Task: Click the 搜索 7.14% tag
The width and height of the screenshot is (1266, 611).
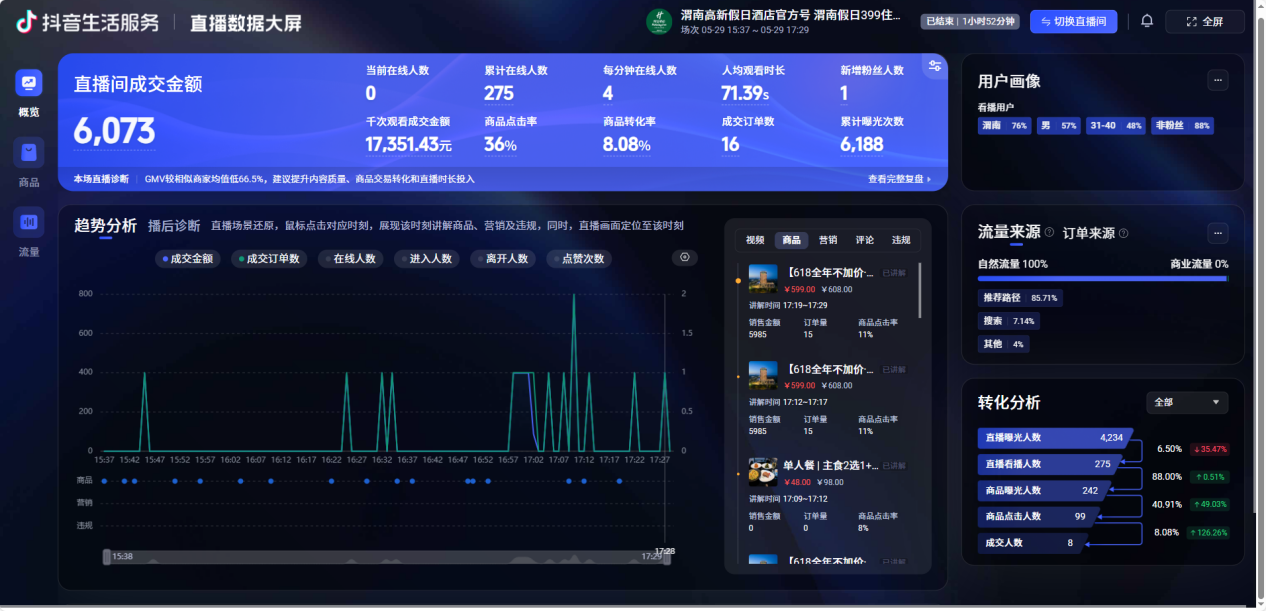Action: point(1008,321)
